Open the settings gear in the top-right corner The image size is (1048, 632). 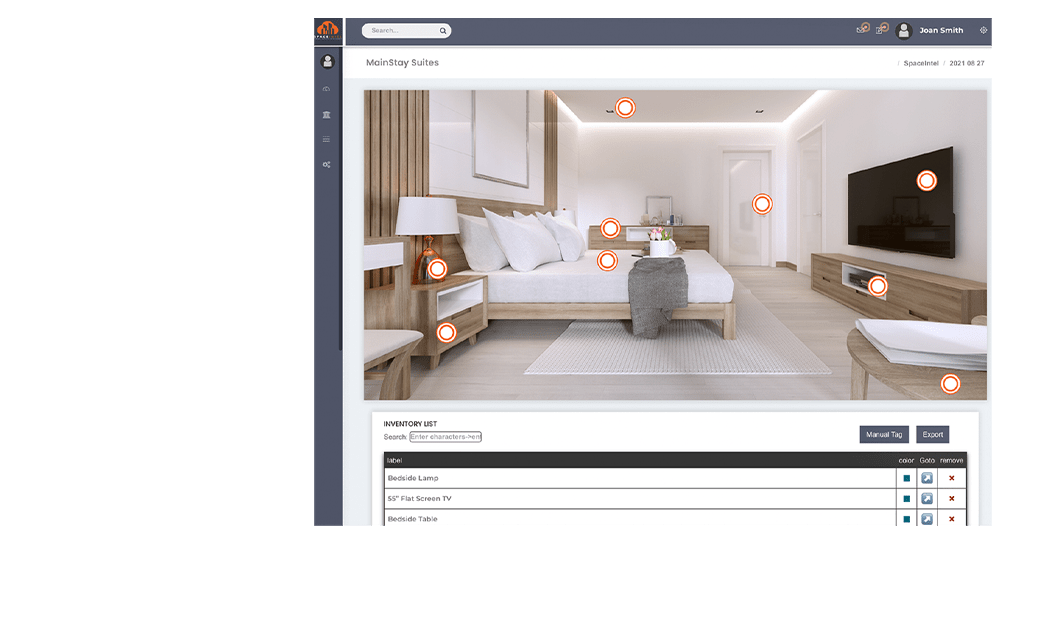click(983, 30)
